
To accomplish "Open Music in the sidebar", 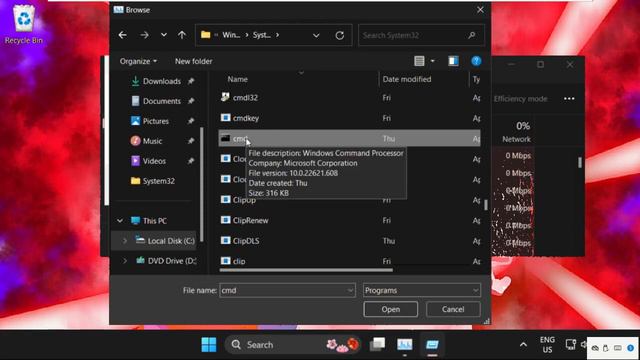I will (152, 141).
